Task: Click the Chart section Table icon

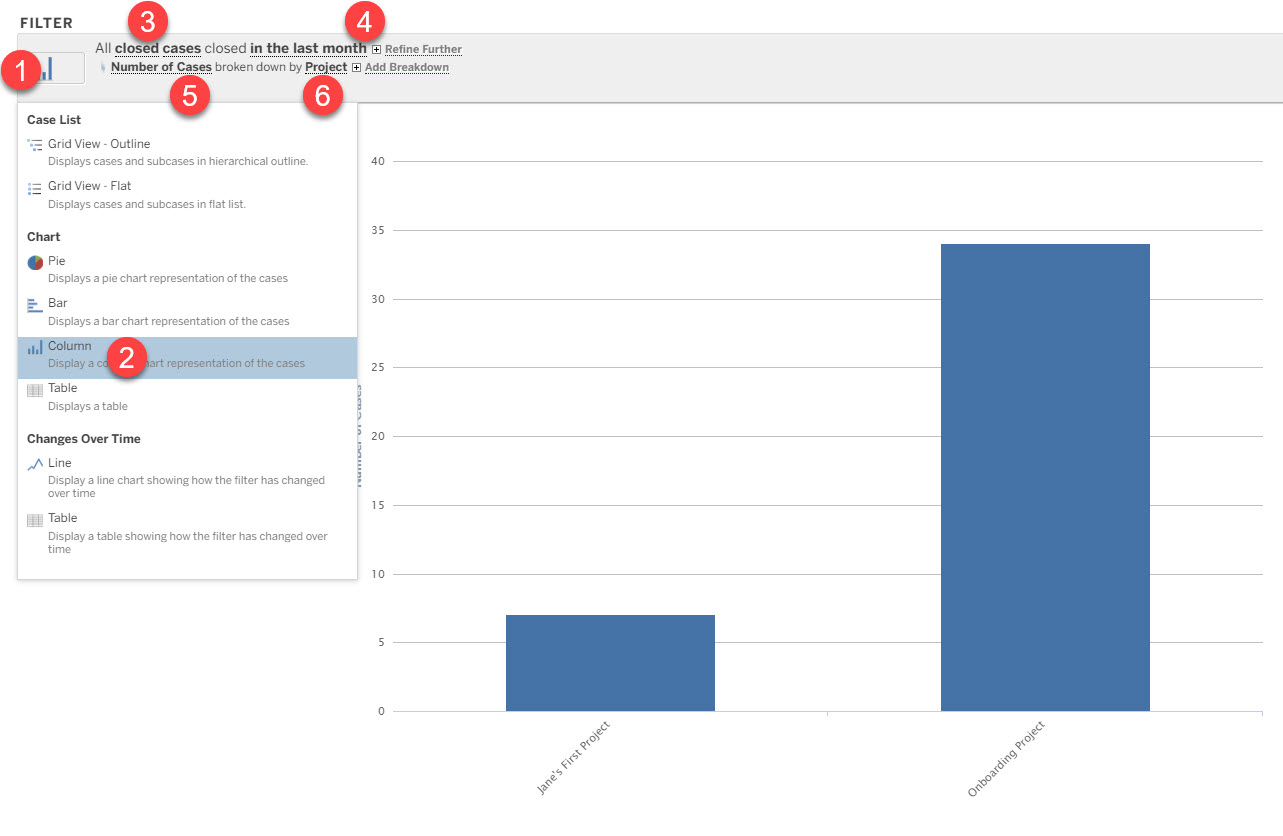Action: point(35,391)
